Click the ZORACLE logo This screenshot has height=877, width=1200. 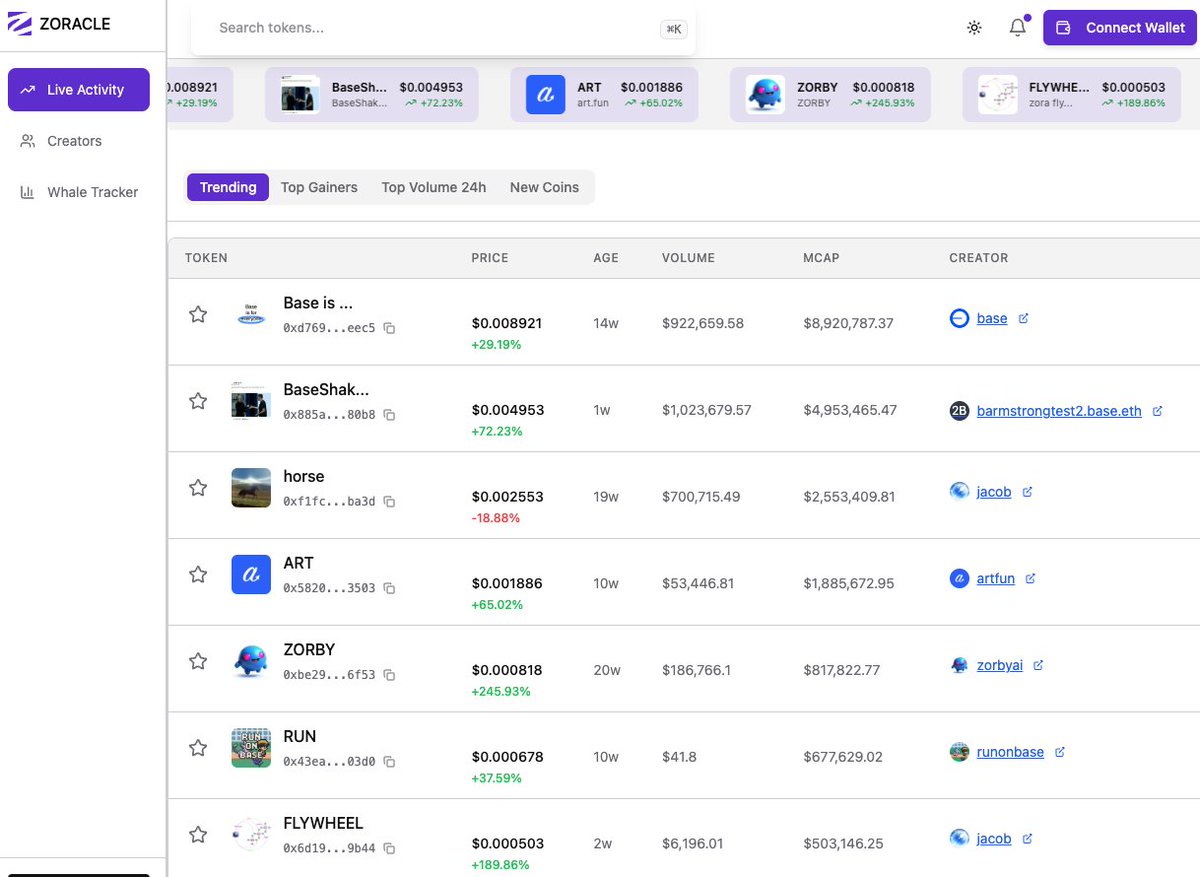point(59,23)
